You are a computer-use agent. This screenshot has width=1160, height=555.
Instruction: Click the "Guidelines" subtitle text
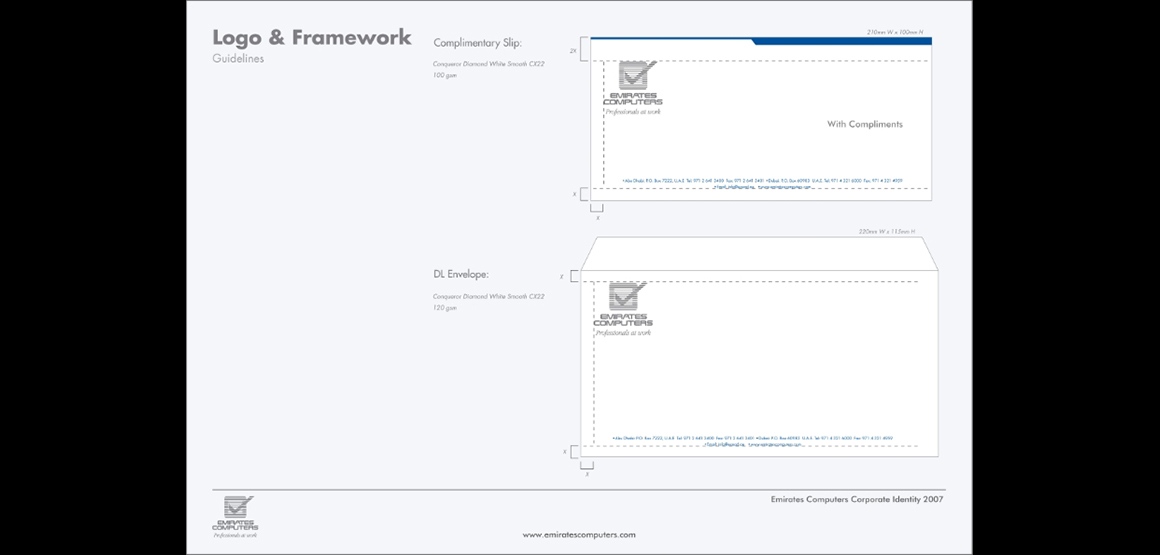click(238, 59)
